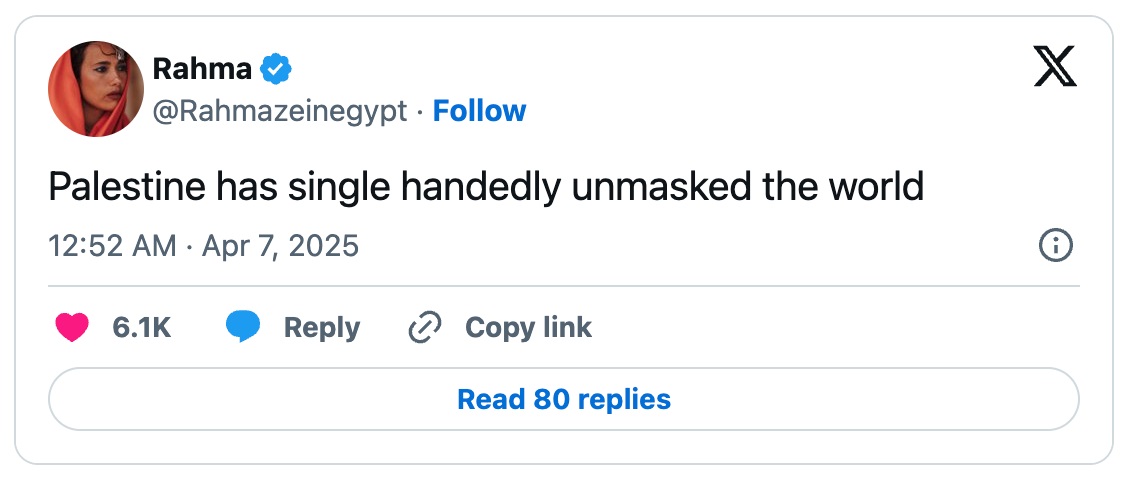
Task: Click the chain link icon
Action: 426,328
